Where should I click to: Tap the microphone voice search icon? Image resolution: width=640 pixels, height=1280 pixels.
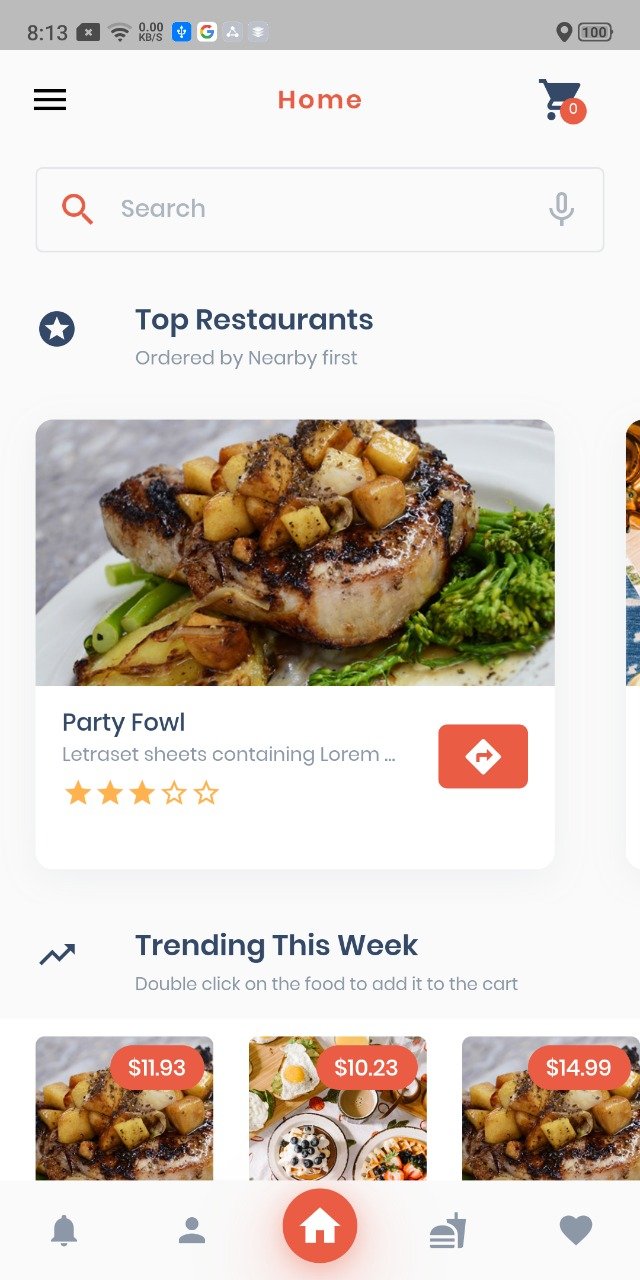[x=562, y=209]
